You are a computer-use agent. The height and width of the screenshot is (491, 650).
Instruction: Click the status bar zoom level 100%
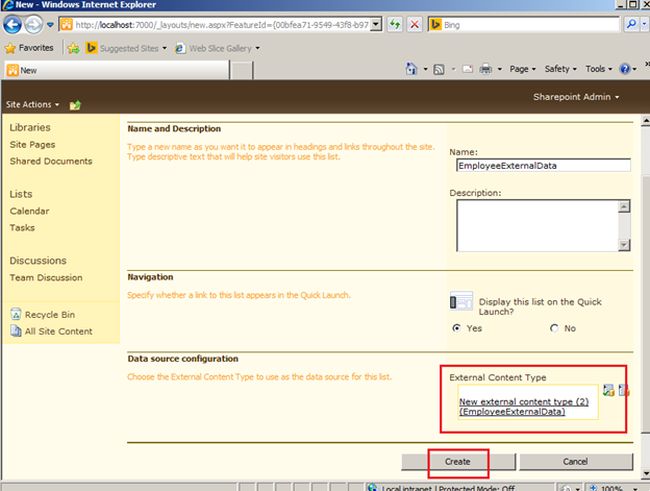611,488
